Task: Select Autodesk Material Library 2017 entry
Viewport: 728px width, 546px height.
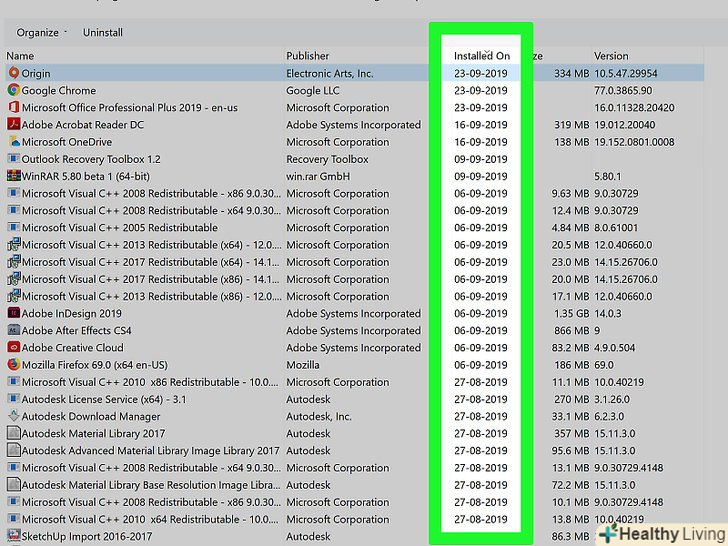Action: click(93, 434)
